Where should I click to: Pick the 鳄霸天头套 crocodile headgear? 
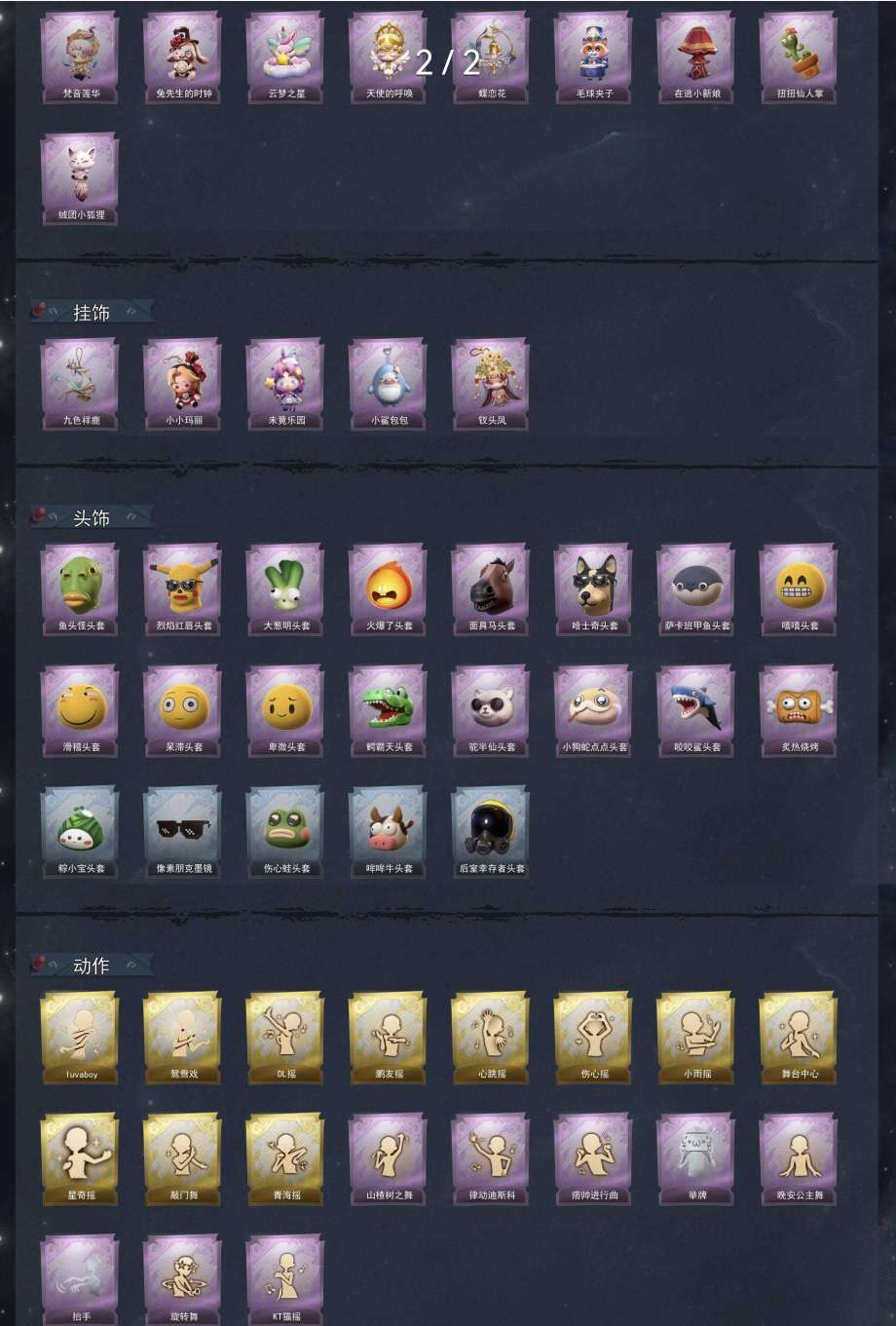389,711
